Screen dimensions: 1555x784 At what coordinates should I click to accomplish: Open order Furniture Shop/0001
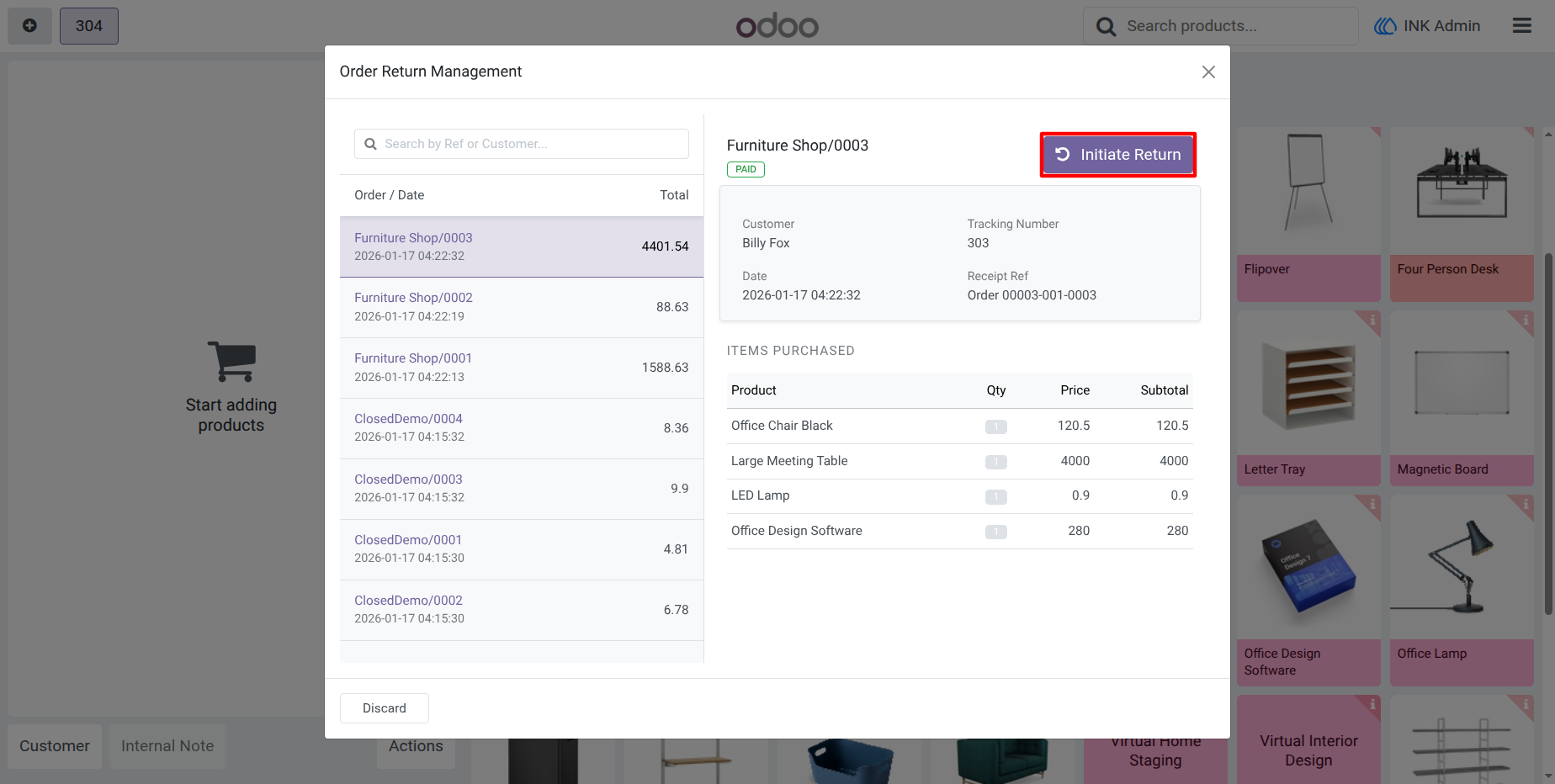pyautogui.click(x=522, y=368)
